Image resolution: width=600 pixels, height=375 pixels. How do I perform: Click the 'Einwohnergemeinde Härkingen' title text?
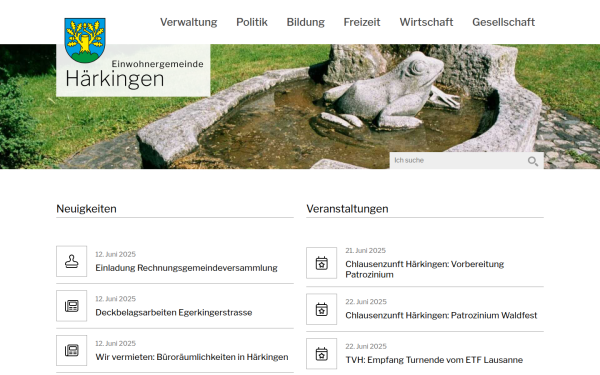(x=134, y=74)
